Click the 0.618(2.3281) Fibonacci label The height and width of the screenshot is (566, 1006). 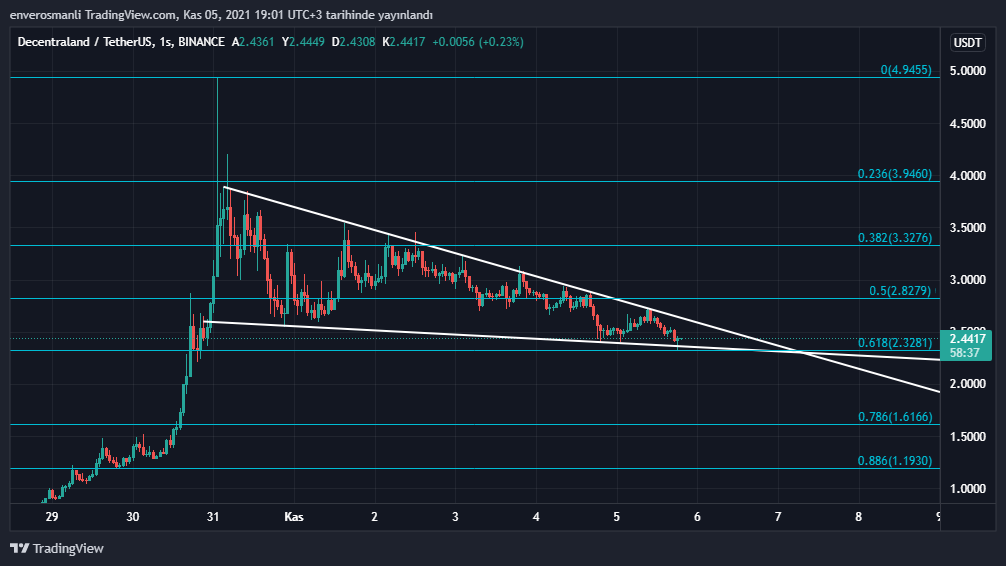tap(894, 343)
